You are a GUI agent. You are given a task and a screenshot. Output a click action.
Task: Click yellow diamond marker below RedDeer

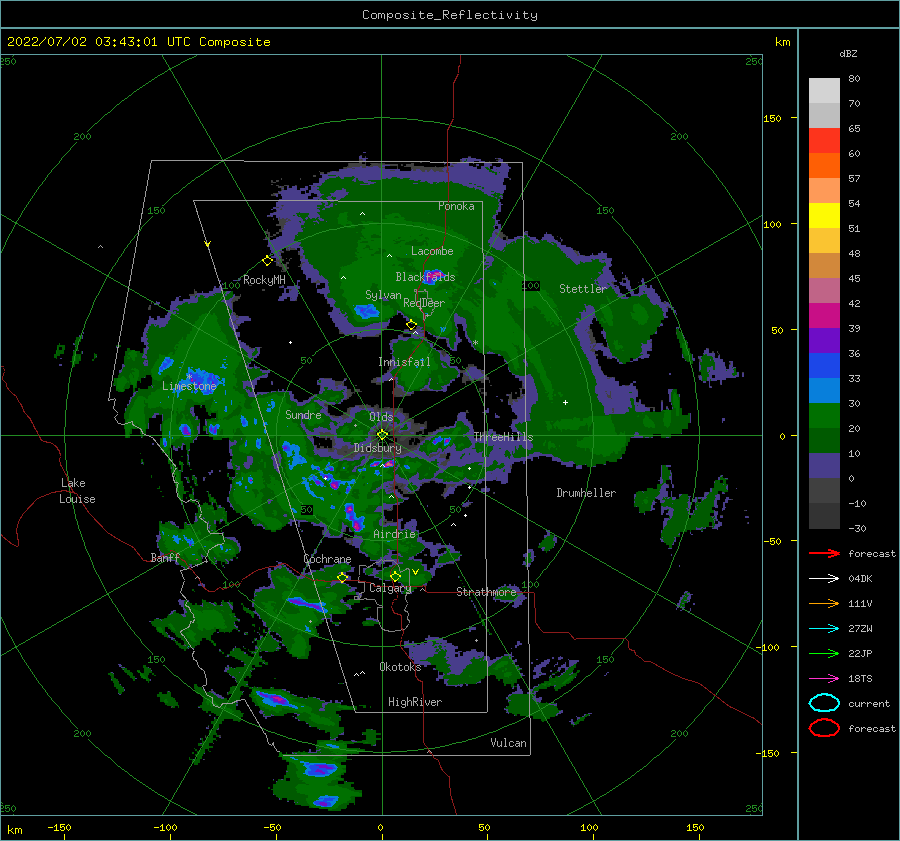tap(411, 325)
